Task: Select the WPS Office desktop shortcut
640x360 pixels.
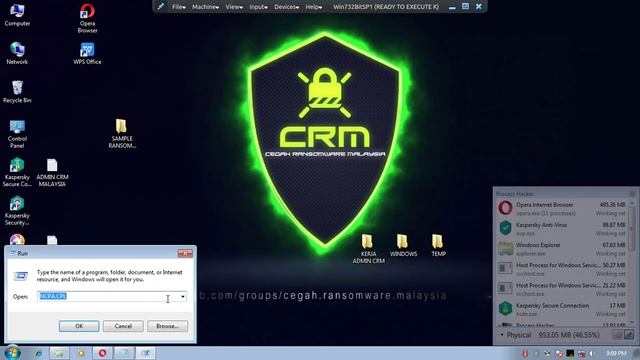Action: point(87,53)
